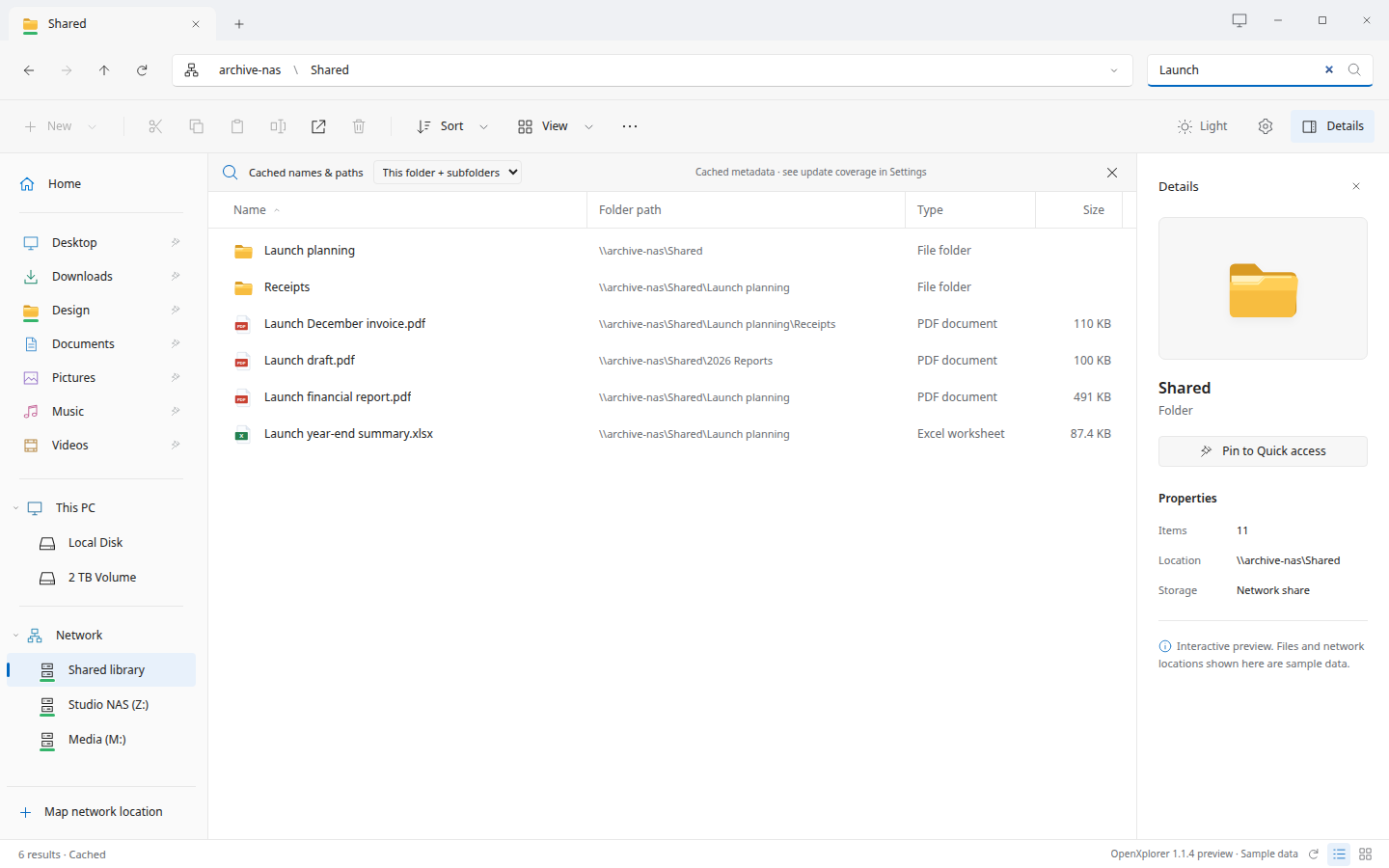Screen dimensions: 1389x868
Task: Close the Details pane
Action: click(1356, 186)
